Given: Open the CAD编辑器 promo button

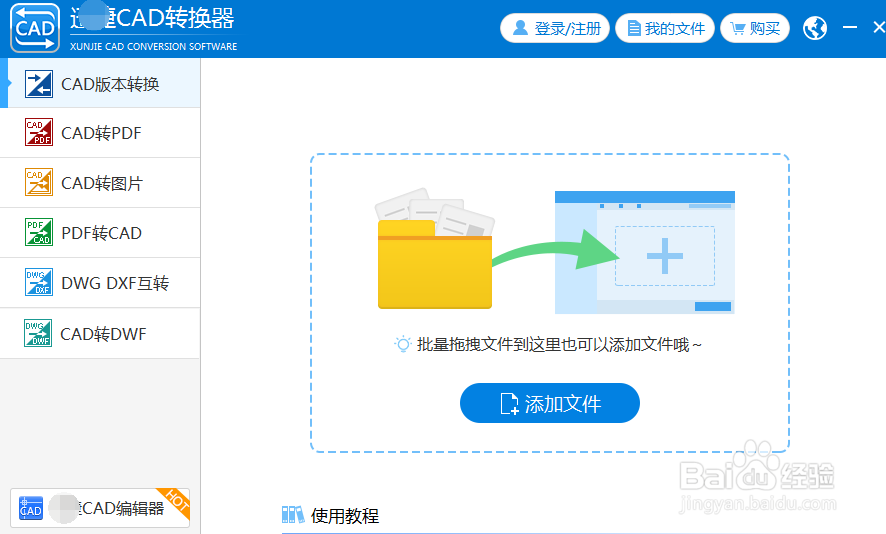Looking at the screenshot, I should click(x=100, y=508).
